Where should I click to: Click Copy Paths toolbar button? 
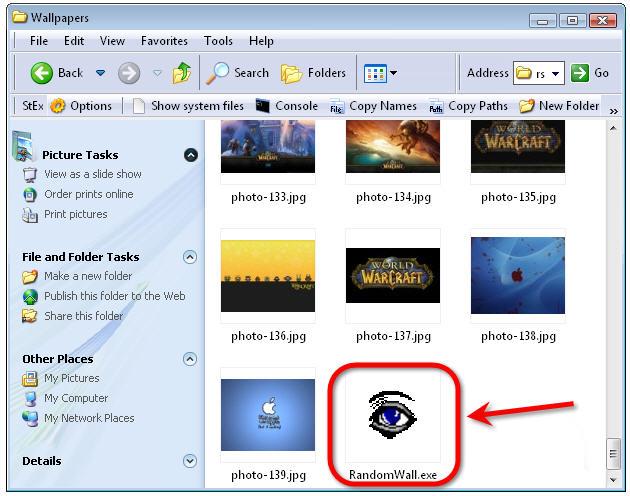(468, 107)
